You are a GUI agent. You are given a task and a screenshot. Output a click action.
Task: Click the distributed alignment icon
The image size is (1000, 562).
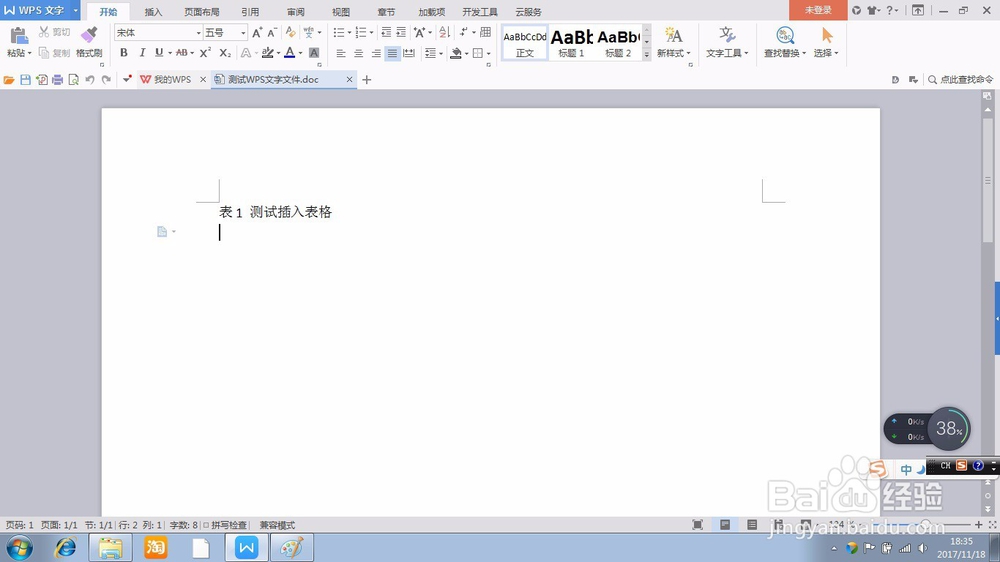409,54
